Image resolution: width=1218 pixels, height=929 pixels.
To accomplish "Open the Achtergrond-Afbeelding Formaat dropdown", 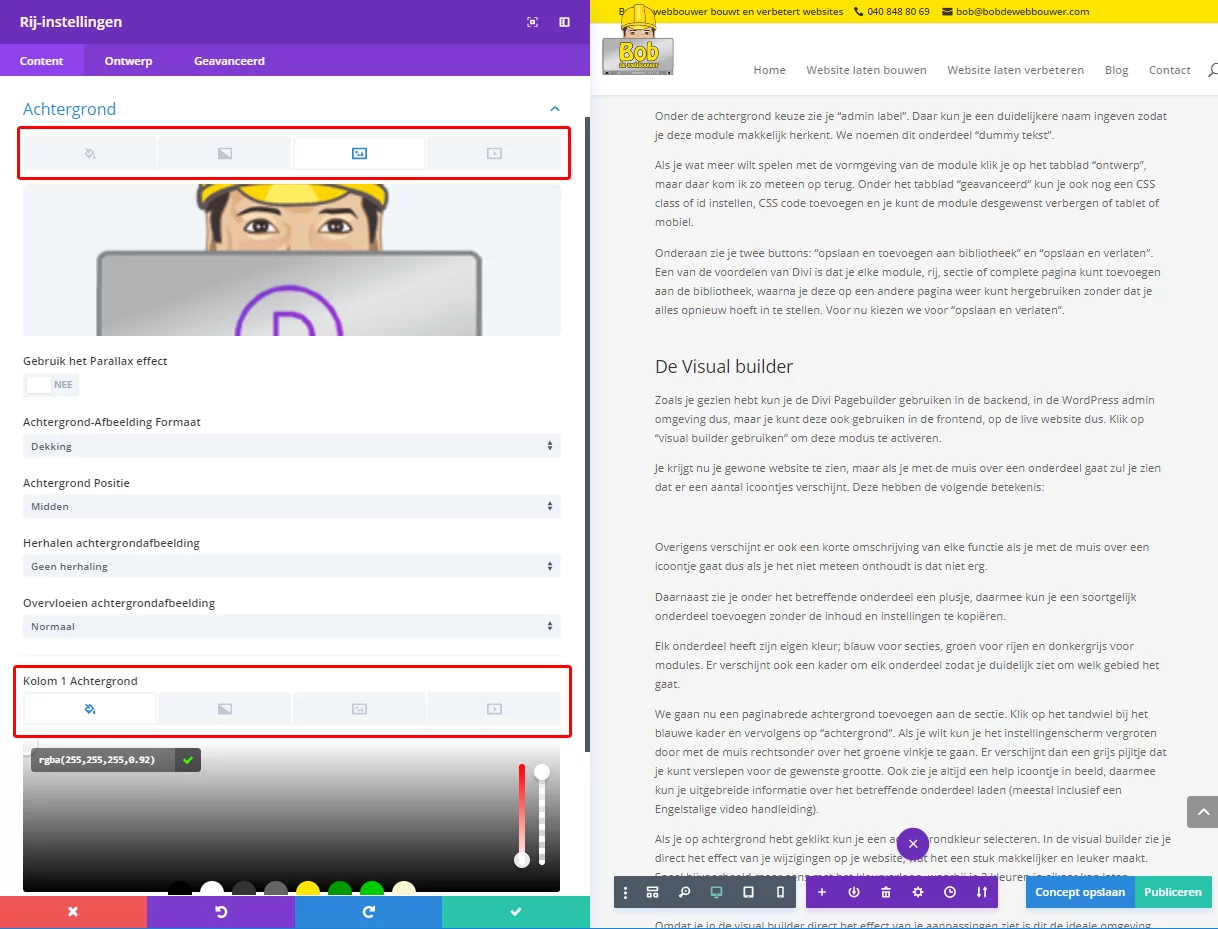I will click(291, 446).
